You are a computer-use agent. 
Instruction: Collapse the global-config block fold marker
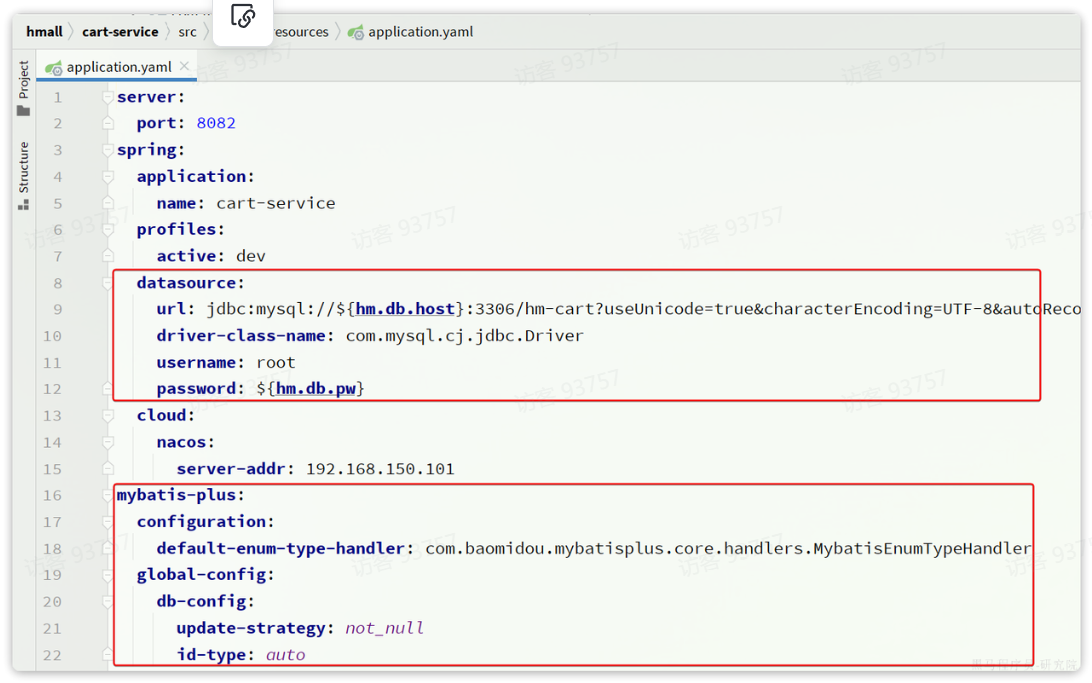click(x=108, y=575)
